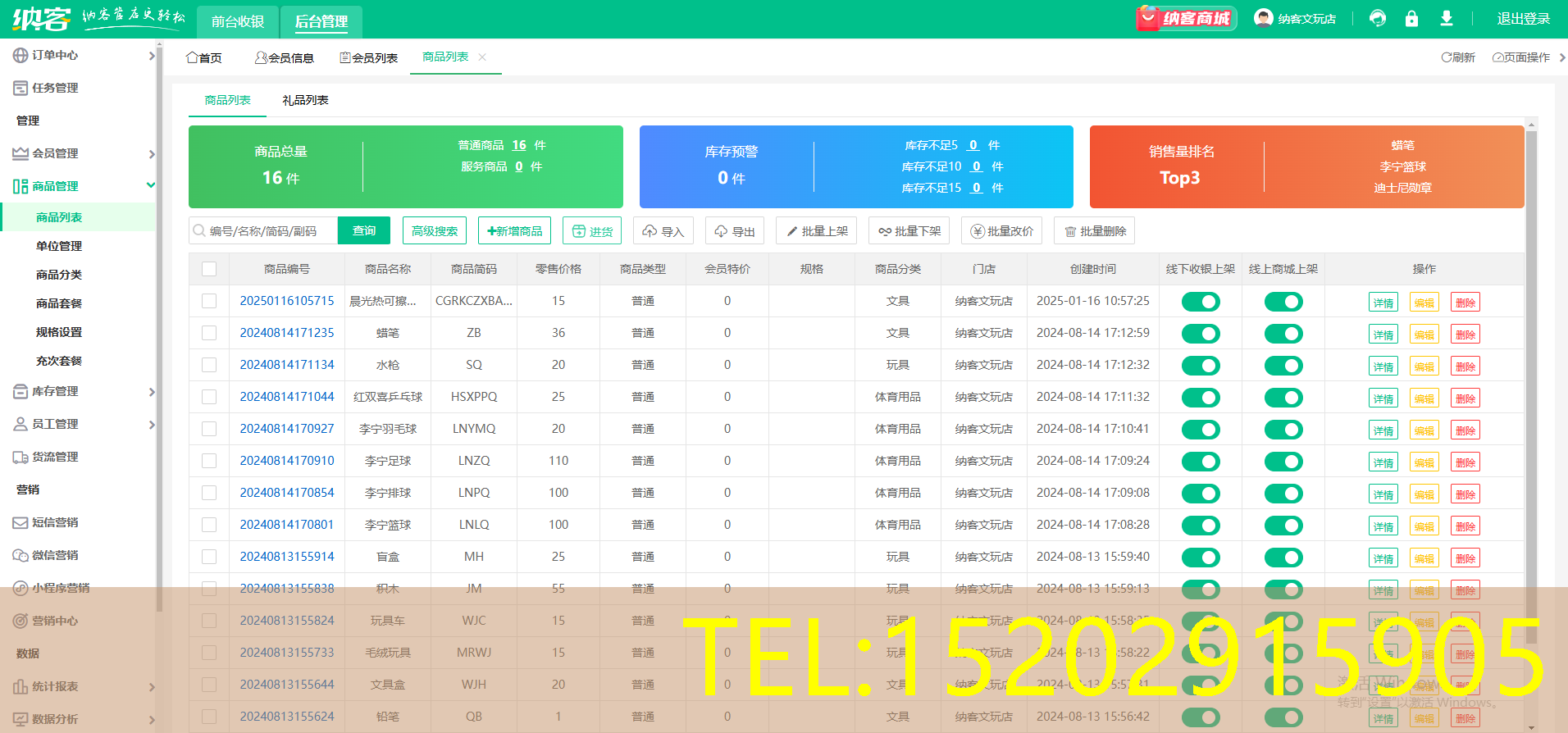Screen dimensions: 1568x733
Task: Click the 库存不足5 count link
Action: tap(973, 145)
